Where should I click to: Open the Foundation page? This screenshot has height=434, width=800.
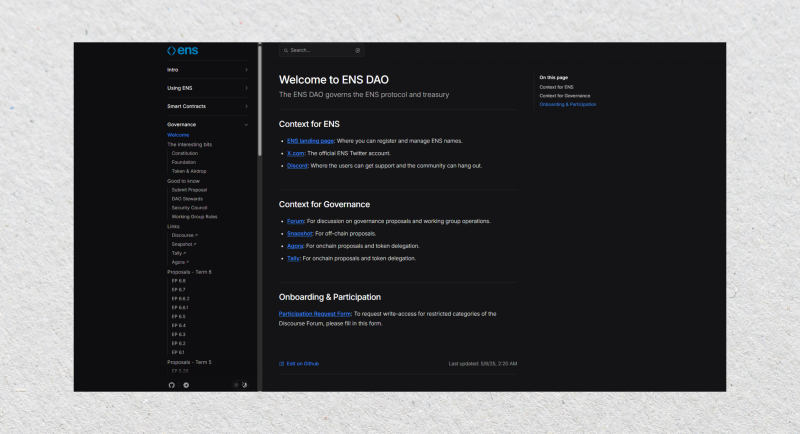[184, 162]
